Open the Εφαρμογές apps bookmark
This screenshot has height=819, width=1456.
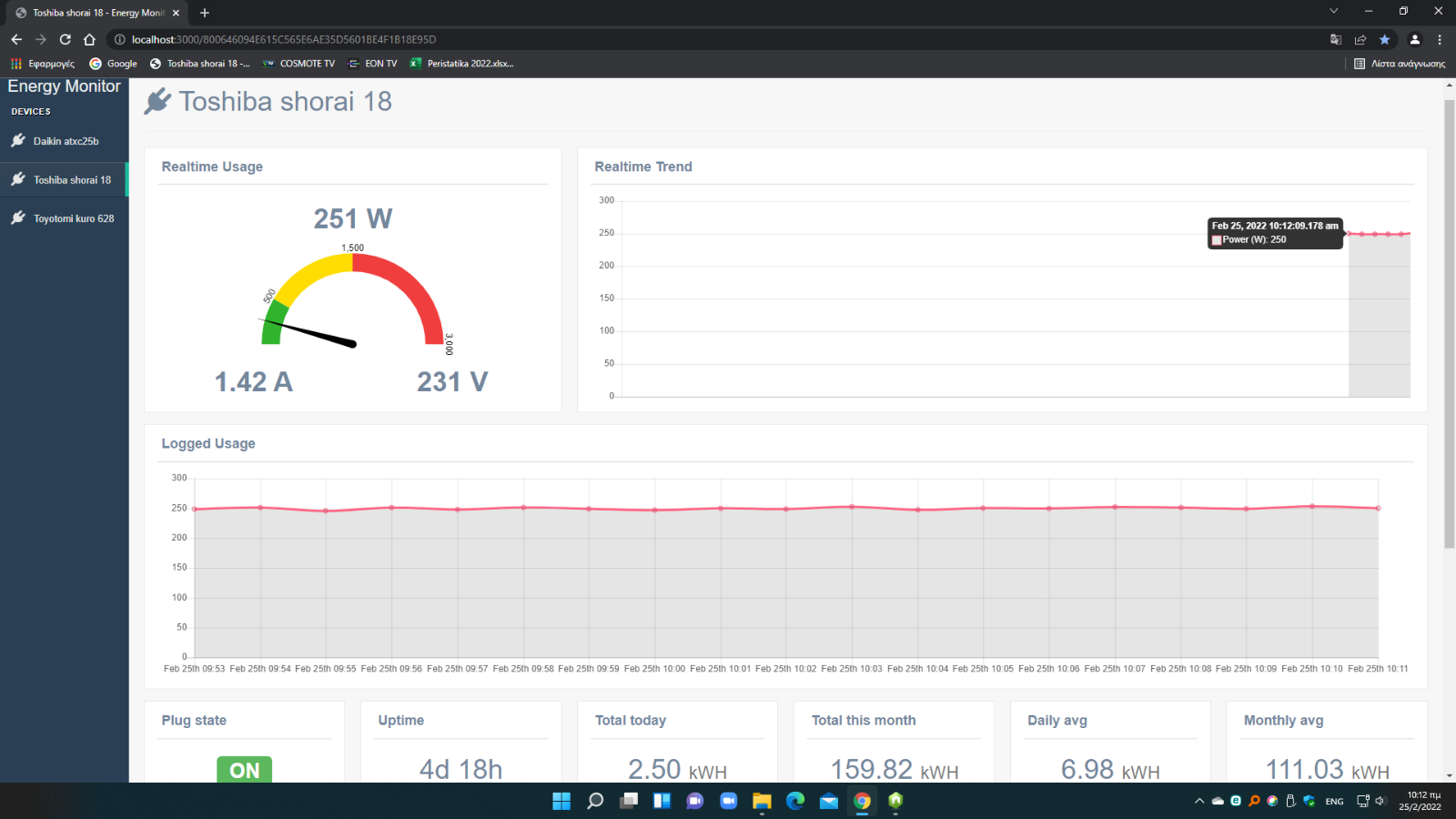[43, 64]
